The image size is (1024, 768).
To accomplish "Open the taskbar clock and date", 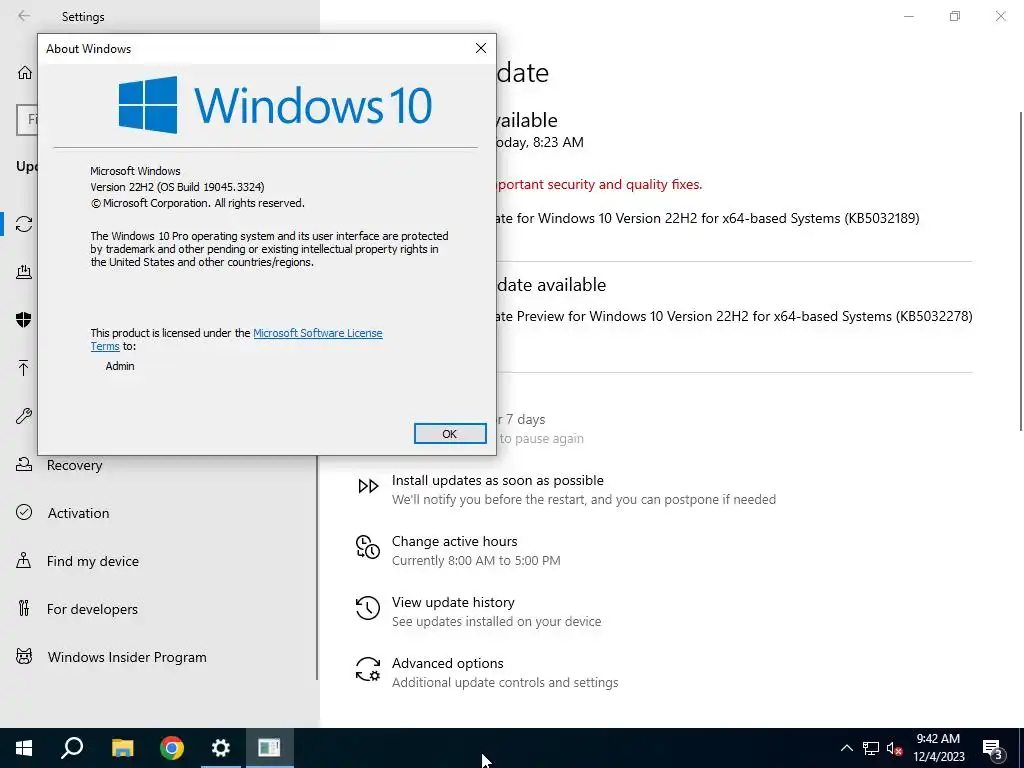I will [x=938, y=748].
